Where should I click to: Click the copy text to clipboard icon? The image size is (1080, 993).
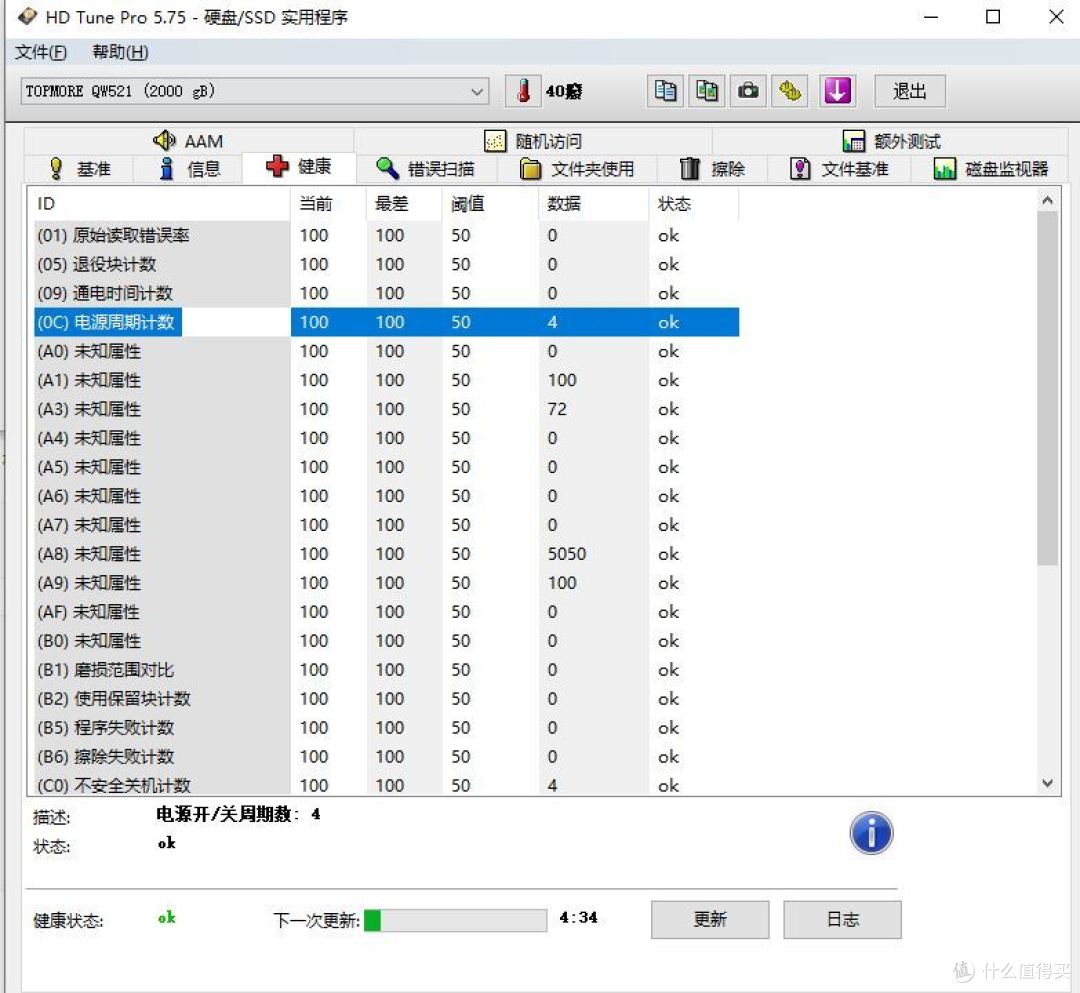(x=665, y=91)
